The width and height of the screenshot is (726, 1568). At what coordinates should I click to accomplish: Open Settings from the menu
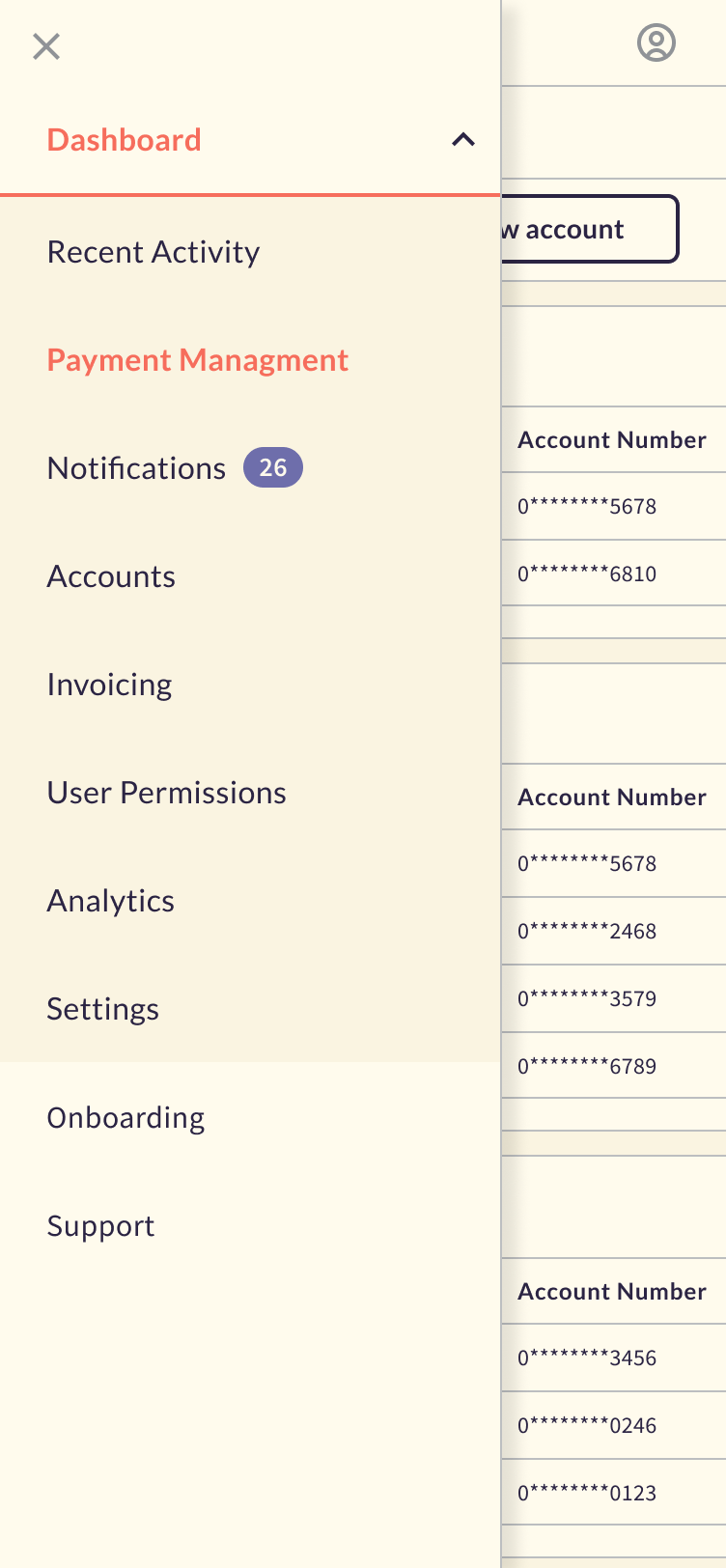(x=103, y=1009)
